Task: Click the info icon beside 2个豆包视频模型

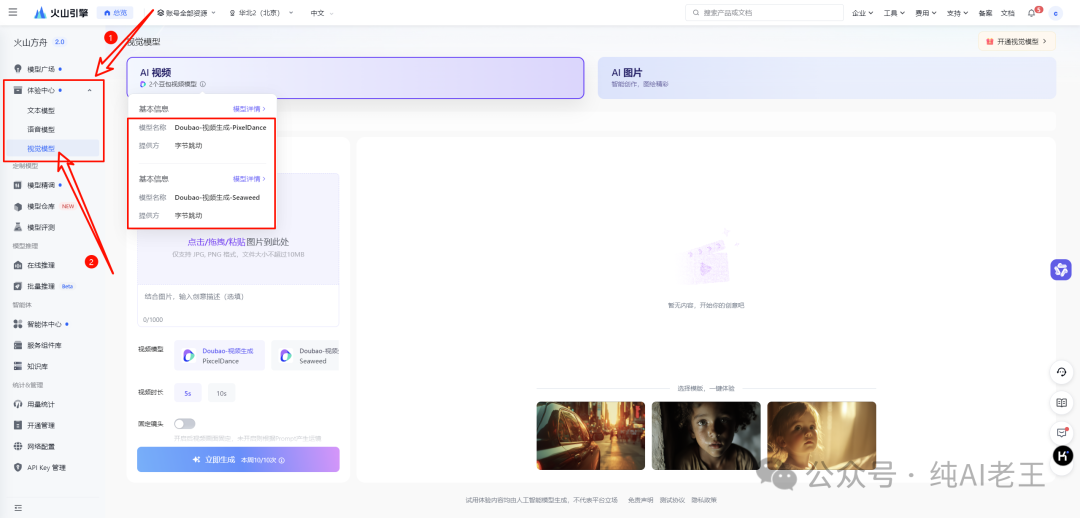Action: [202, 84]
